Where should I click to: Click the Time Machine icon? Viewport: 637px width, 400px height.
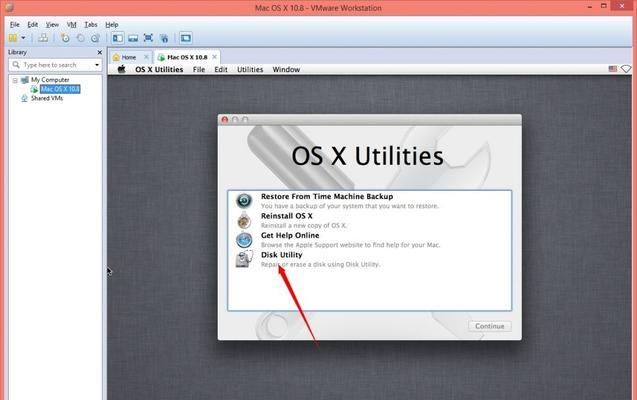(x=244, y=201)
